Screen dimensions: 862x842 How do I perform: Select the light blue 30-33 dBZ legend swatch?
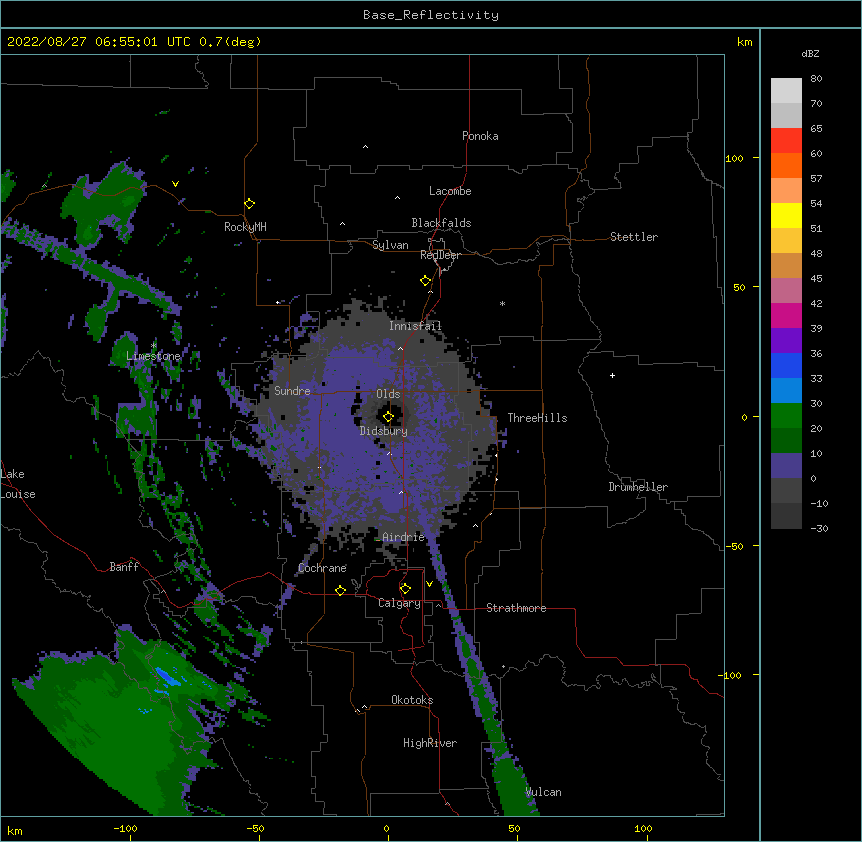(786, 390)
